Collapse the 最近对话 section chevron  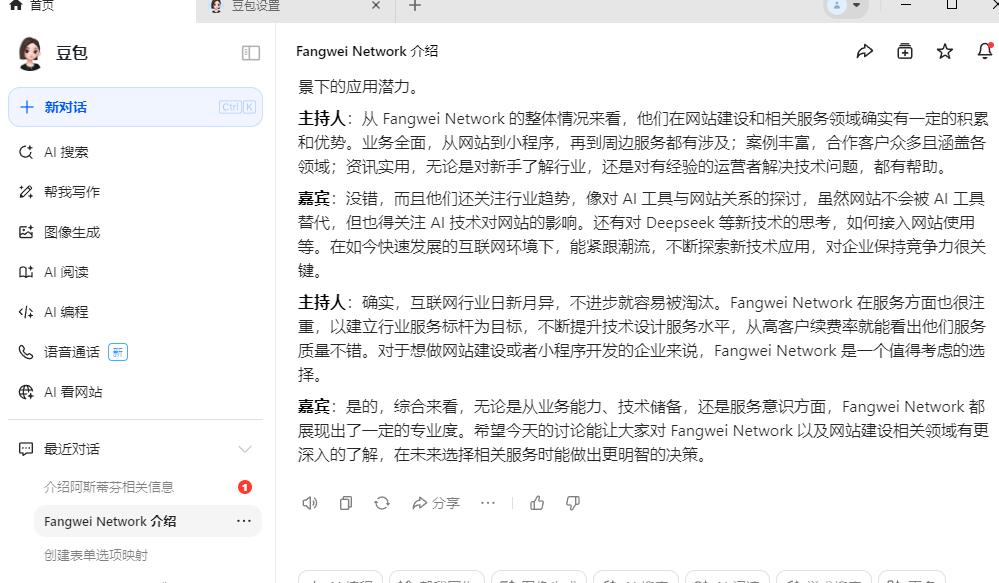pos(245,449)
